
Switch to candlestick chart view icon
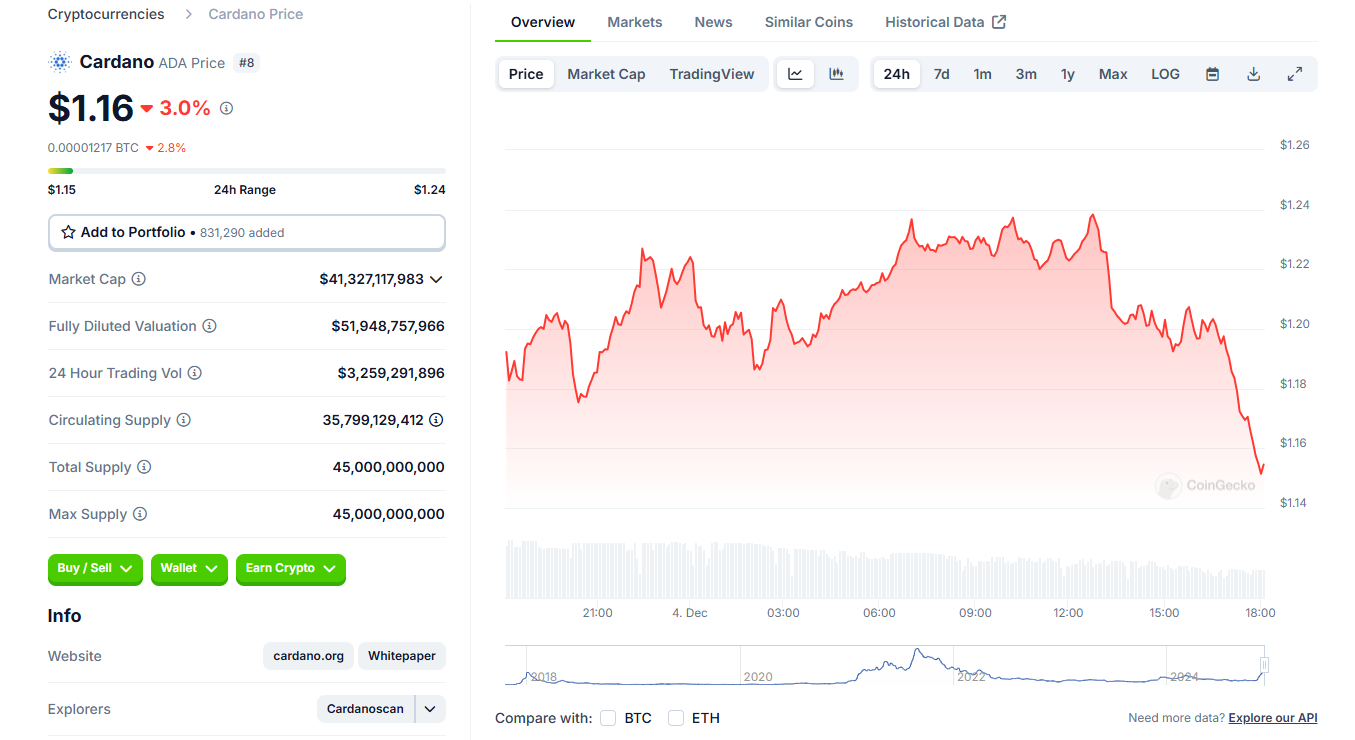coord(836,74)
